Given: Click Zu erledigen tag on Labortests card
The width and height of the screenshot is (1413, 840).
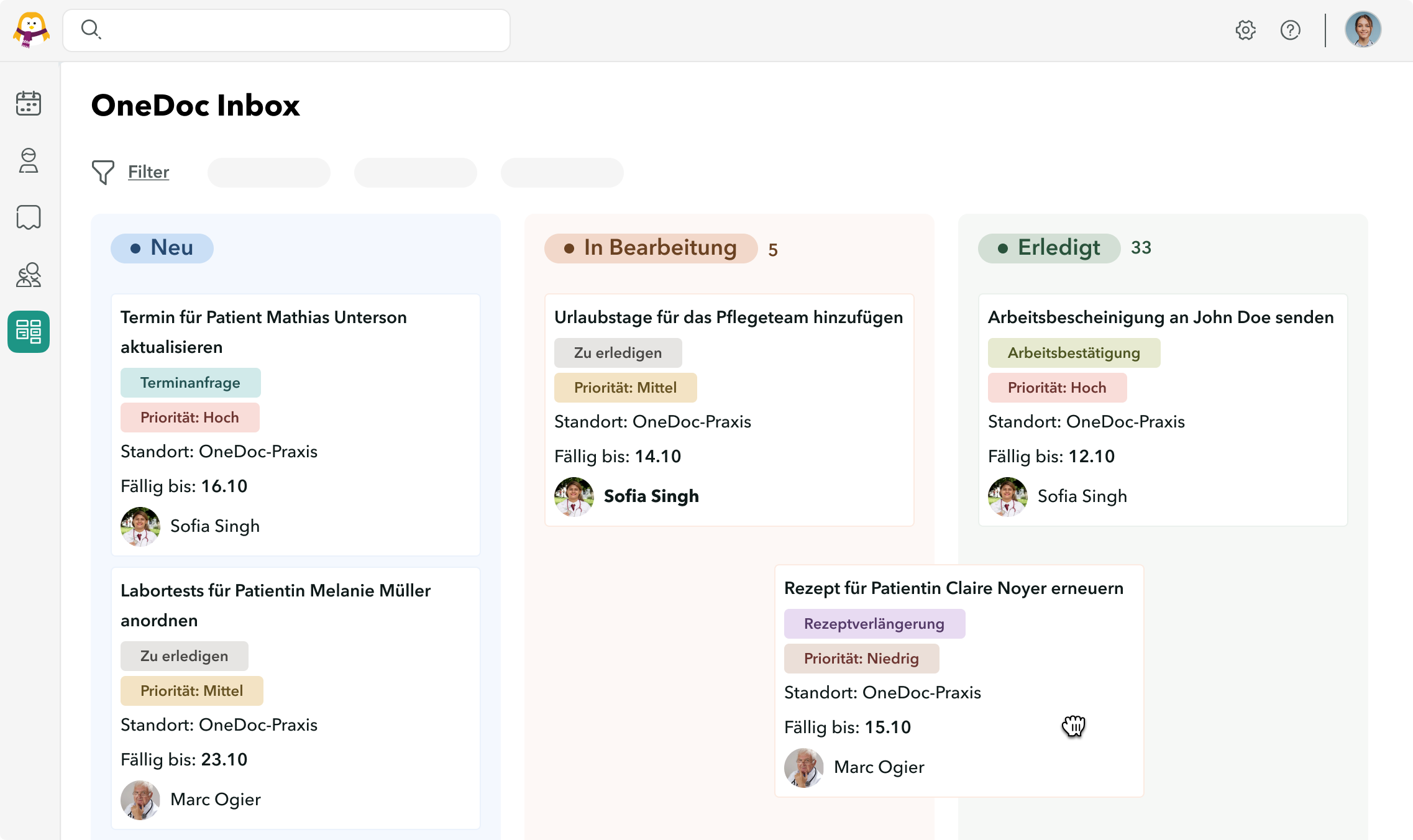Looking at the screenshot, I should tap(185, 656).
